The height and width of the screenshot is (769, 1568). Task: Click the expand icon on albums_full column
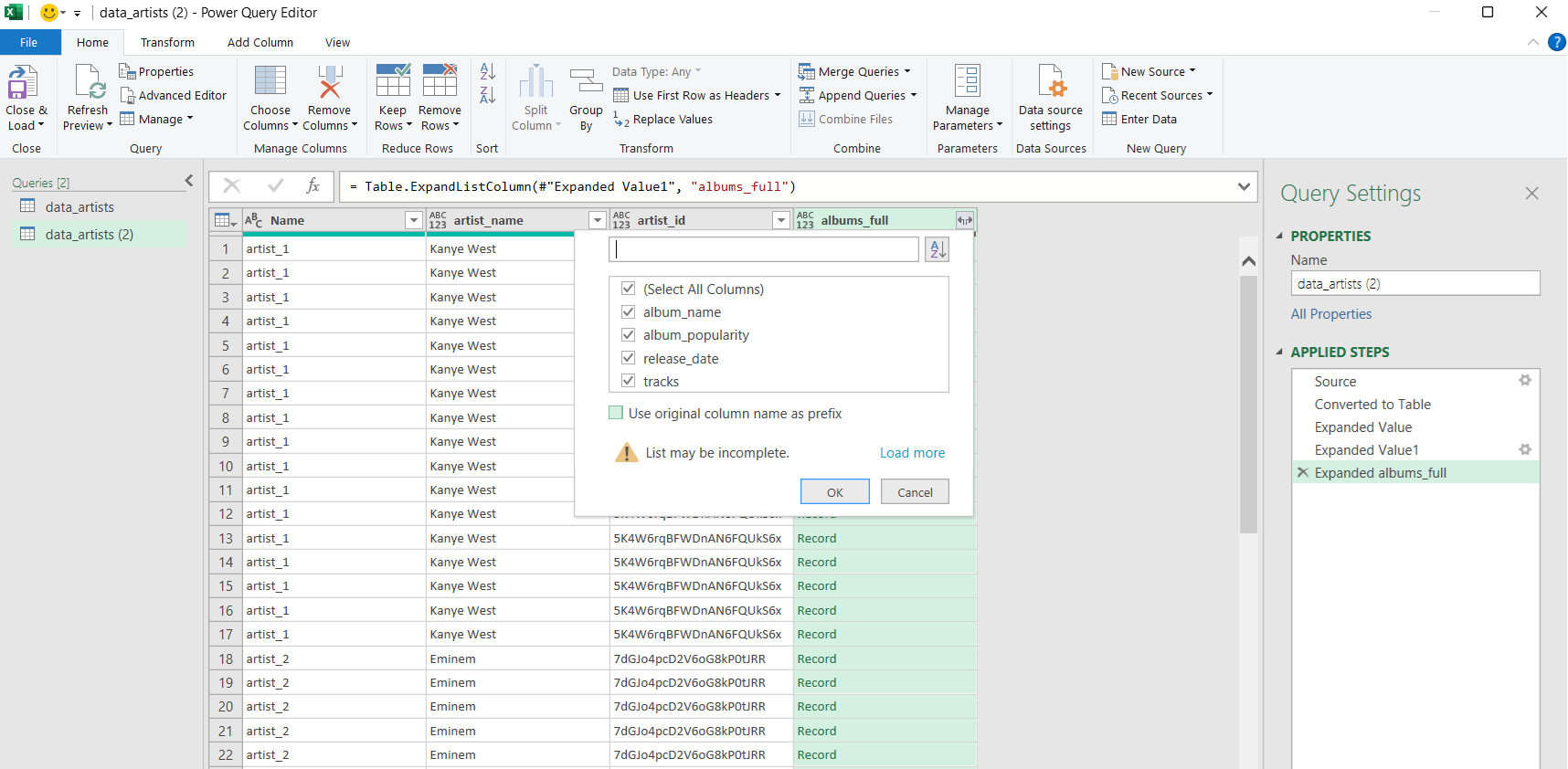click(964, 220)
